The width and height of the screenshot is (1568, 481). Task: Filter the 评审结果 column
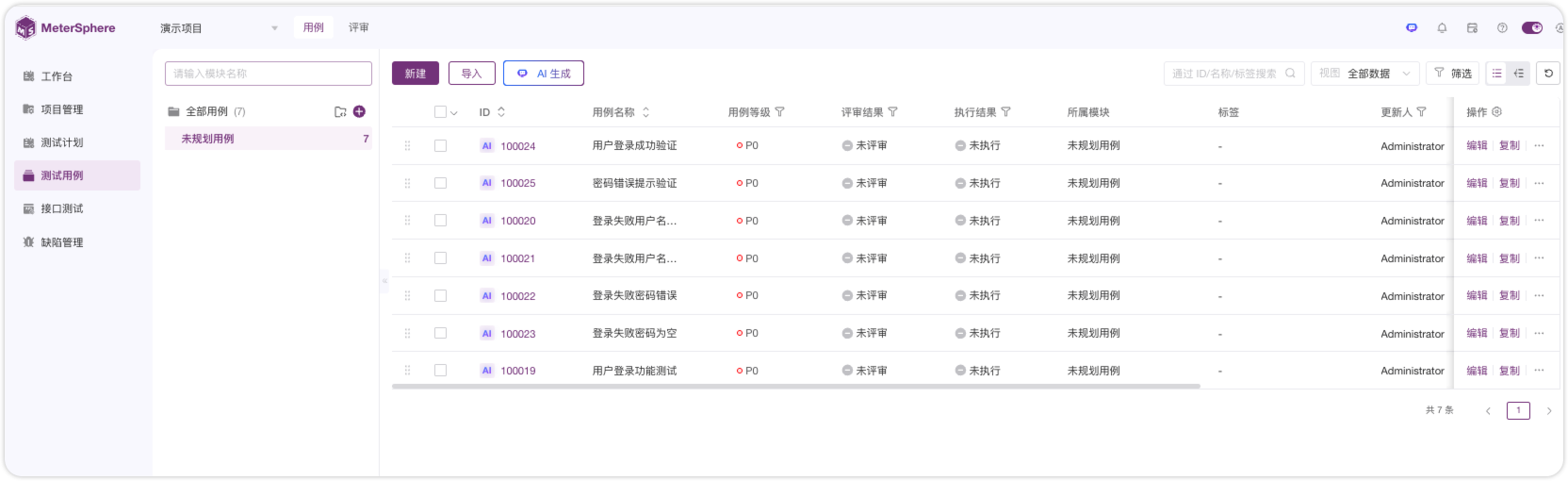892,112
